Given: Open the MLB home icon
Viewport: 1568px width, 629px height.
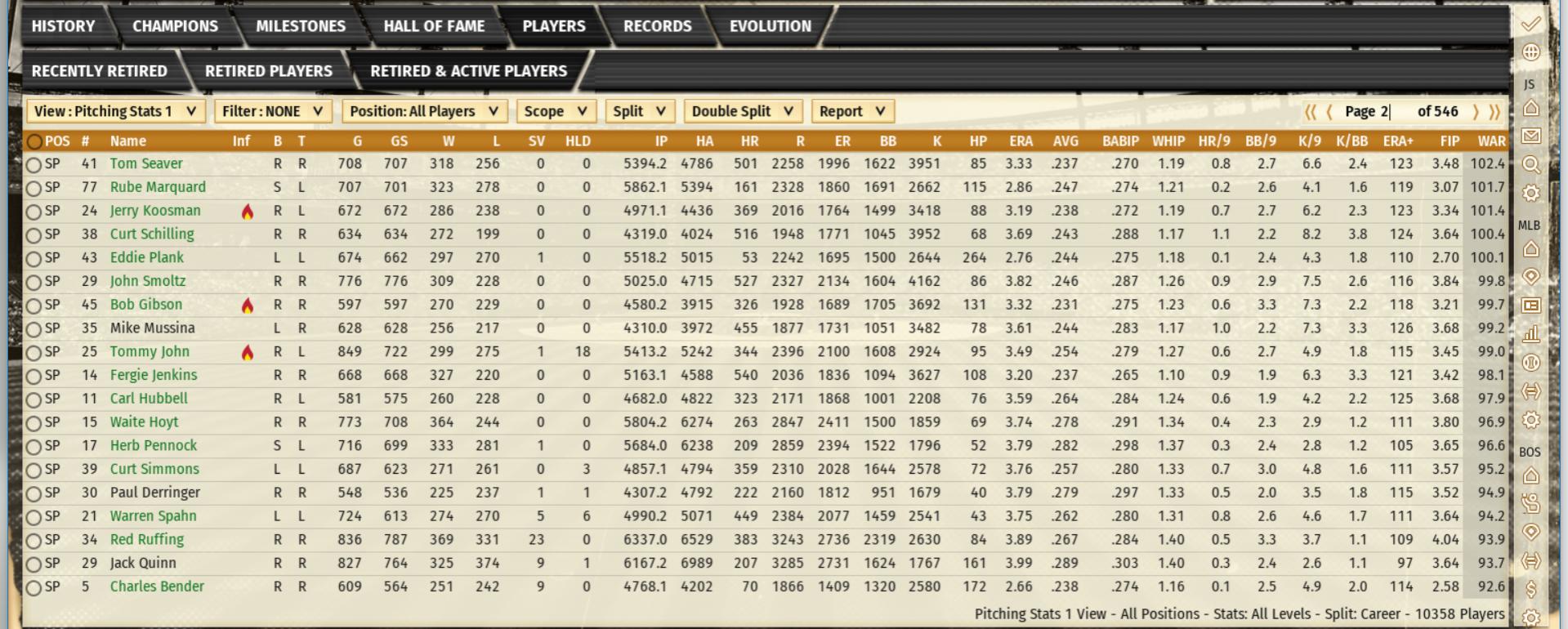Looking at the screenshot, I should 1530,249.
